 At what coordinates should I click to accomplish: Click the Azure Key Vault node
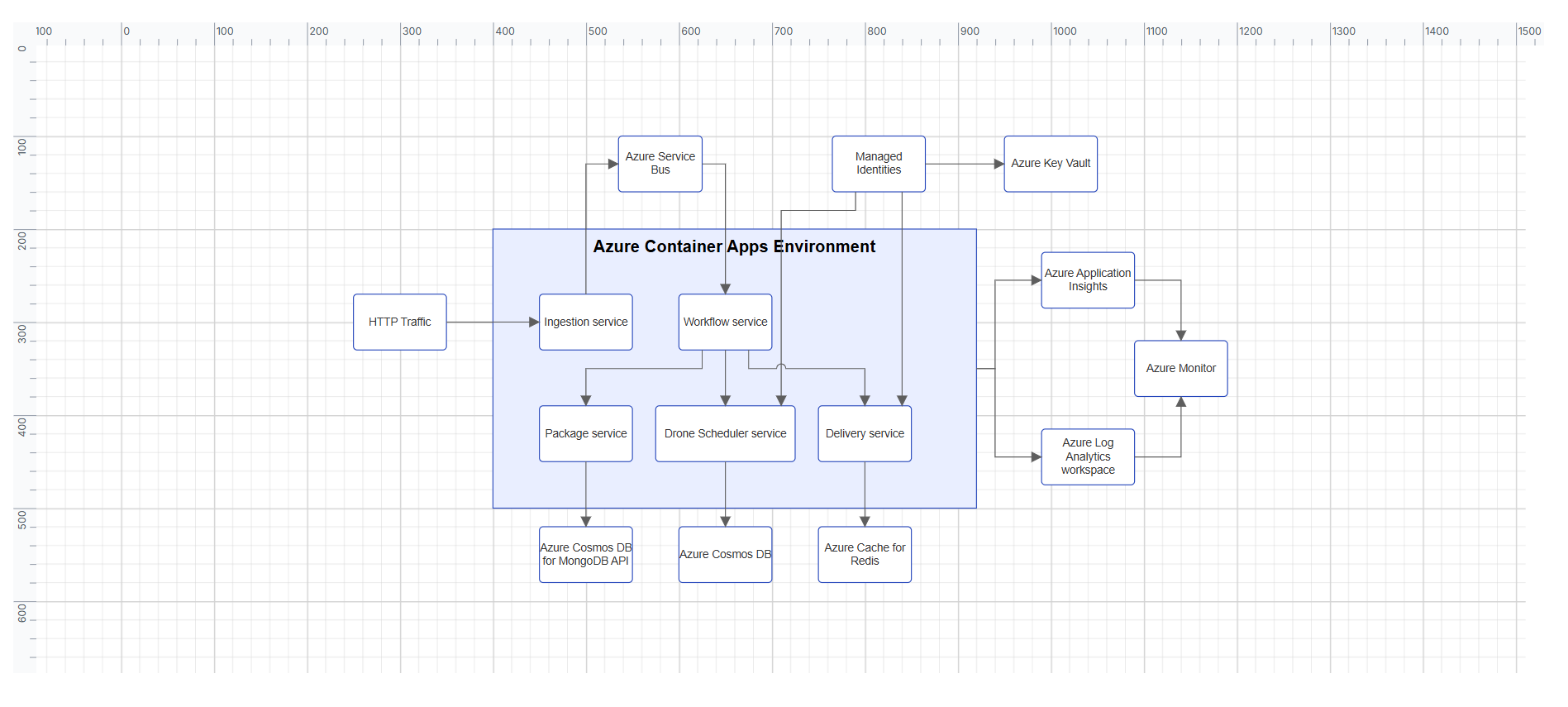pos(1051,164)
